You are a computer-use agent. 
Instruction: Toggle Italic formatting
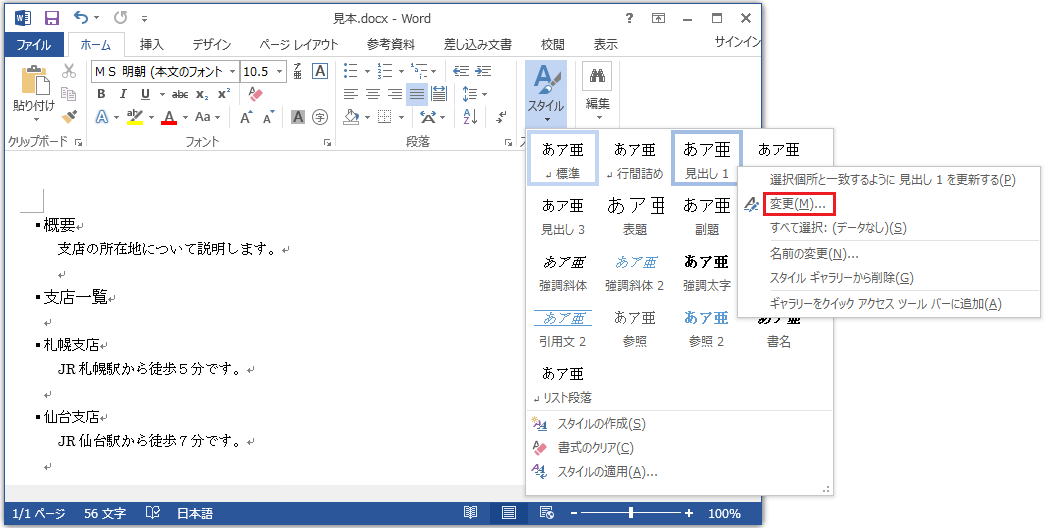123,94
